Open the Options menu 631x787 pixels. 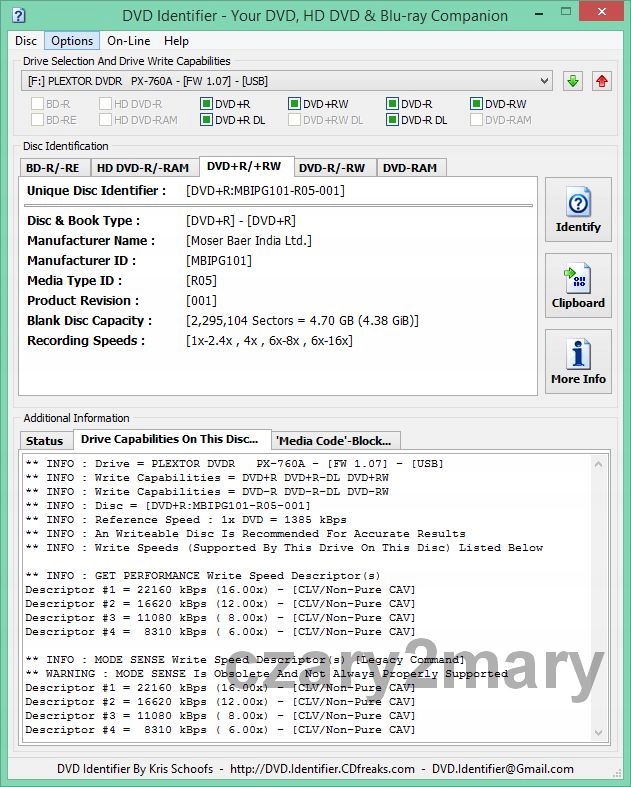[x=72, y=41]
